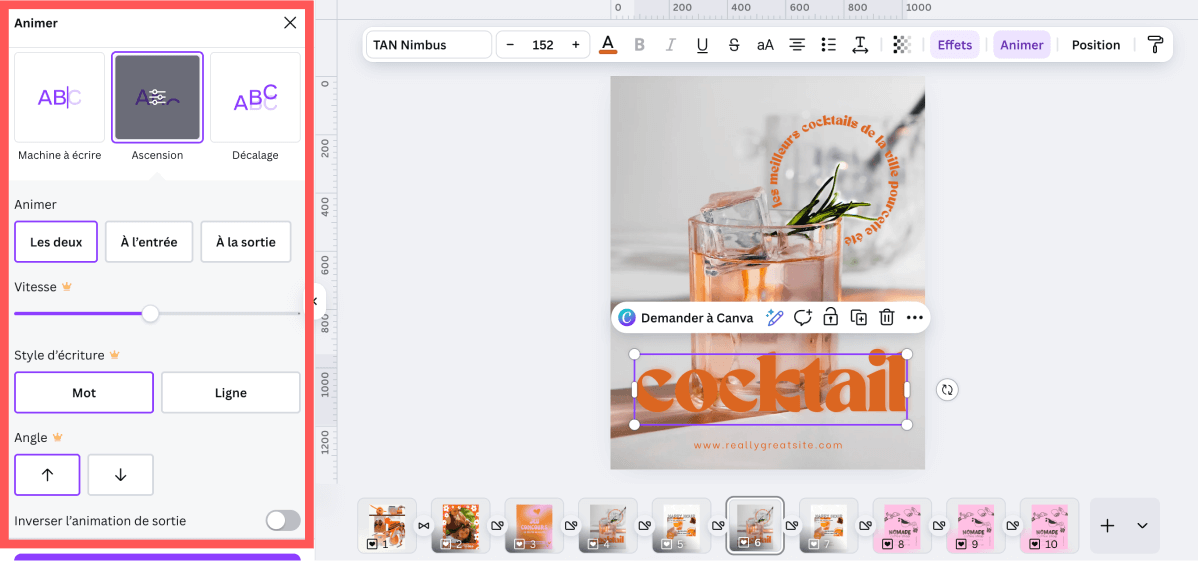Open the Effets tab

pyautogui.click(x=955, y=45)
